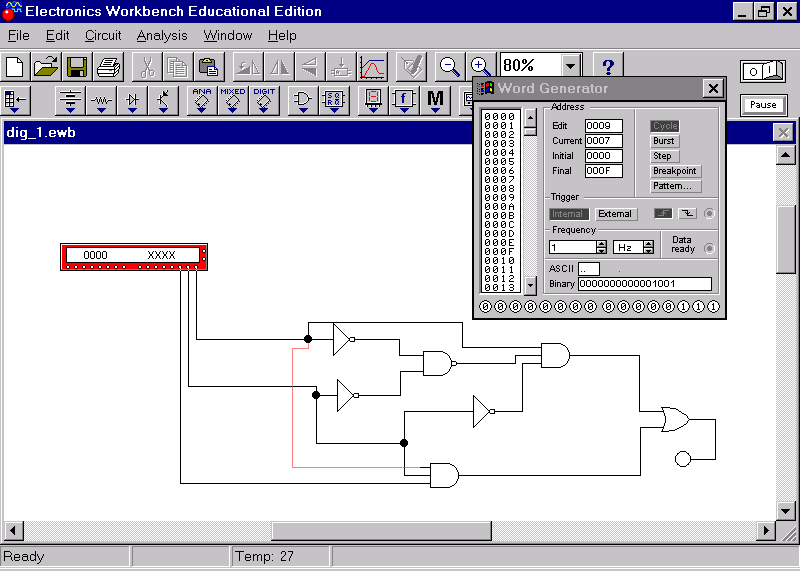Flip the component horizontally
This screenshot has width=800, height=571.
[279, 67]
